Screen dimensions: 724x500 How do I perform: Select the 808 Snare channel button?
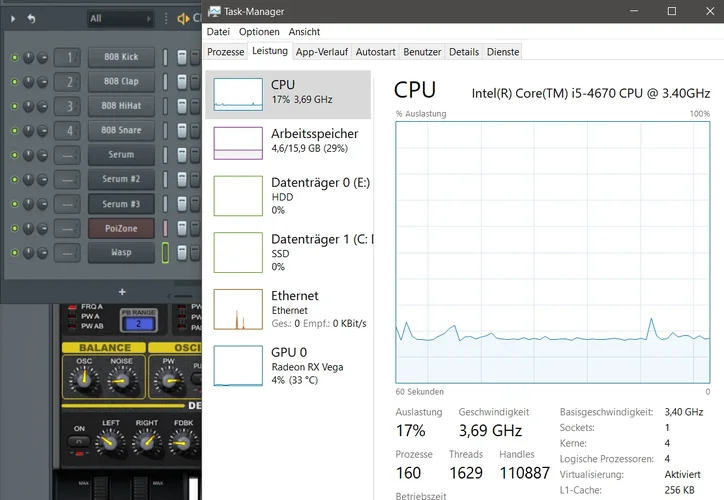121,131
